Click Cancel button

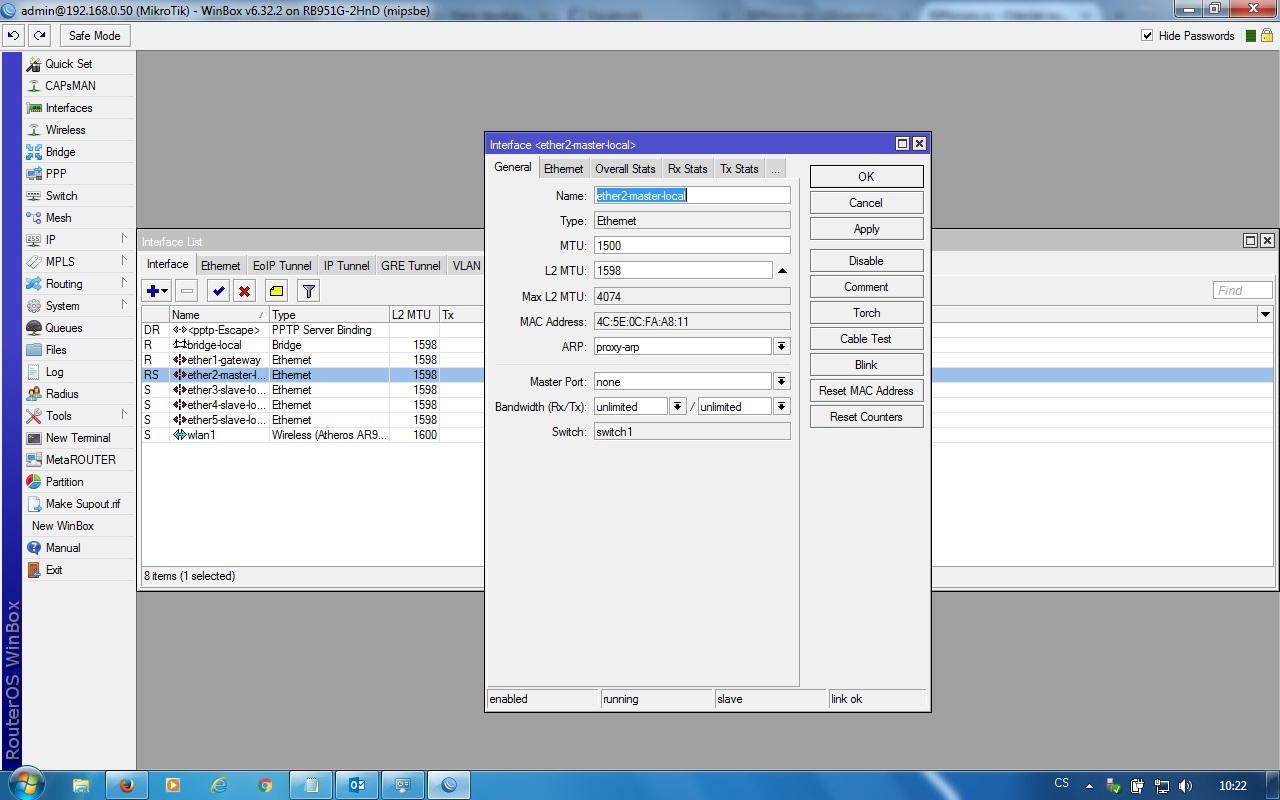click(x=866, y=203)
